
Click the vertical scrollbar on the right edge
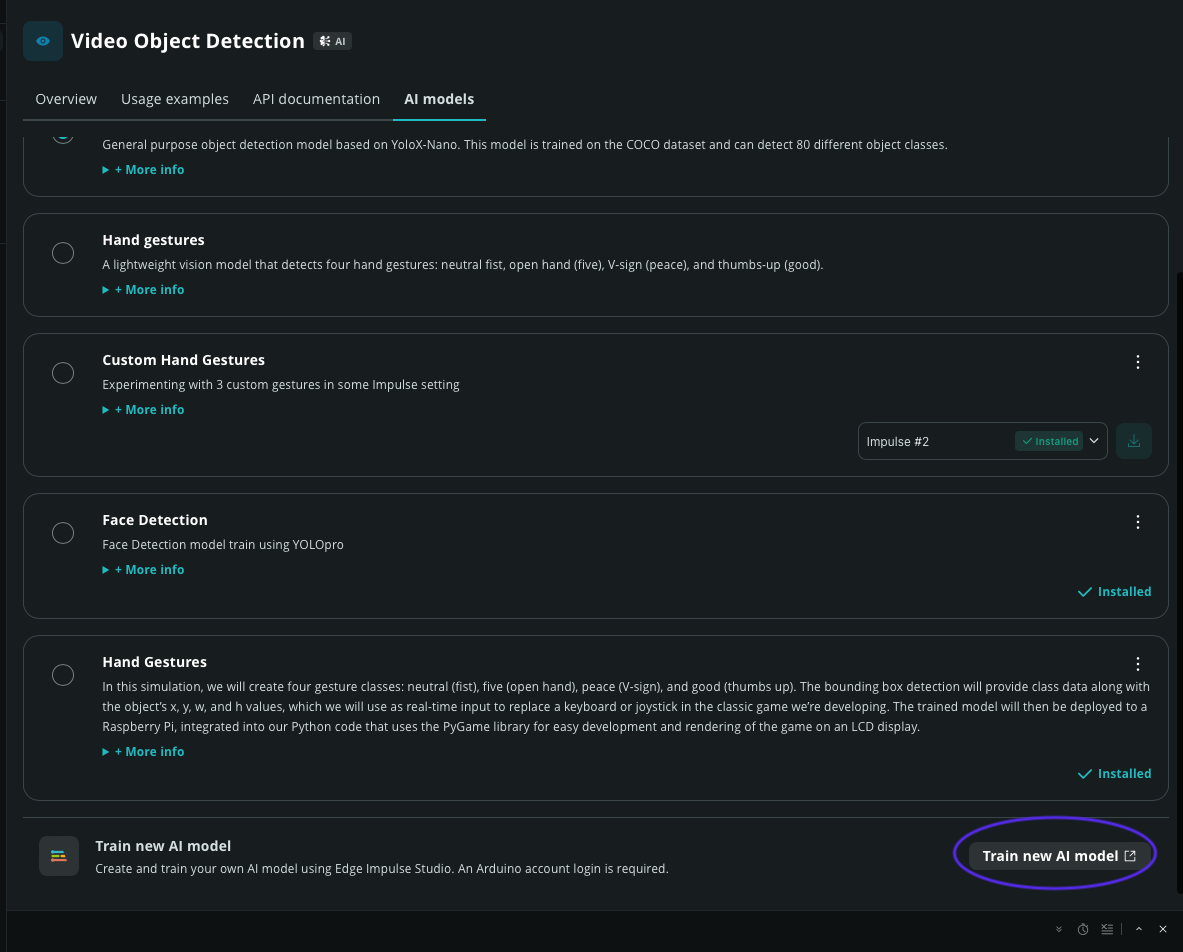pyautogui.click(x=1179, y=582)
